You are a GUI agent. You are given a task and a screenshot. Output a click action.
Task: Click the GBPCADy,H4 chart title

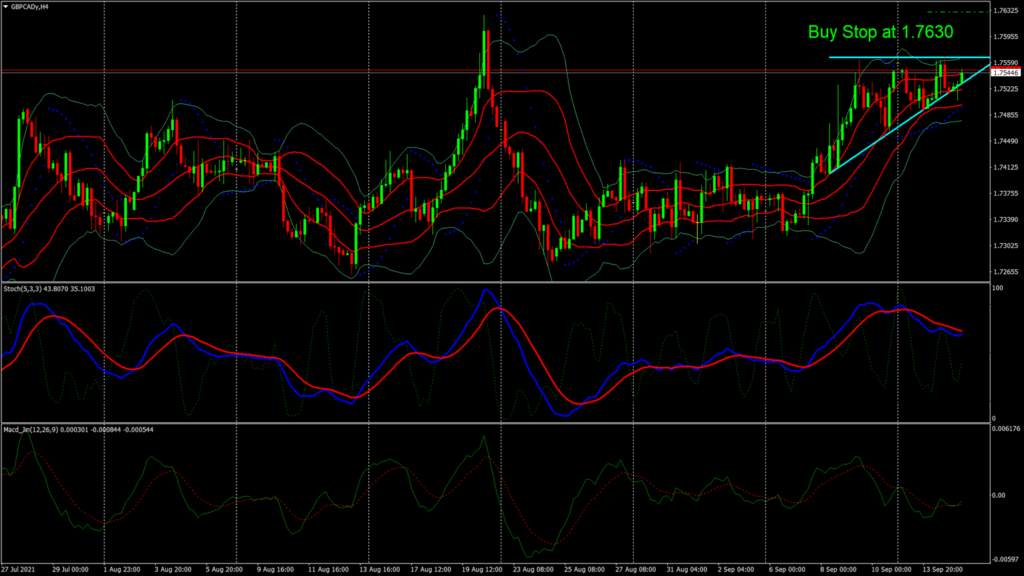click(x=29, y=7)
